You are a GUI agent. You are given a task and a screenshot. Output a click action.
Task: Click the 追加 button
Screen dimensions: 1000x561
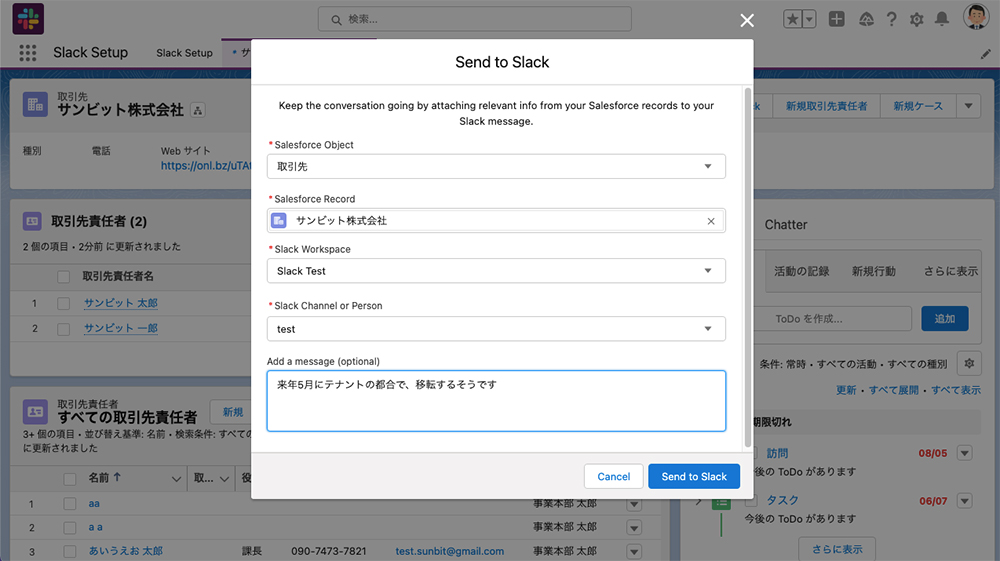(945, 319)
